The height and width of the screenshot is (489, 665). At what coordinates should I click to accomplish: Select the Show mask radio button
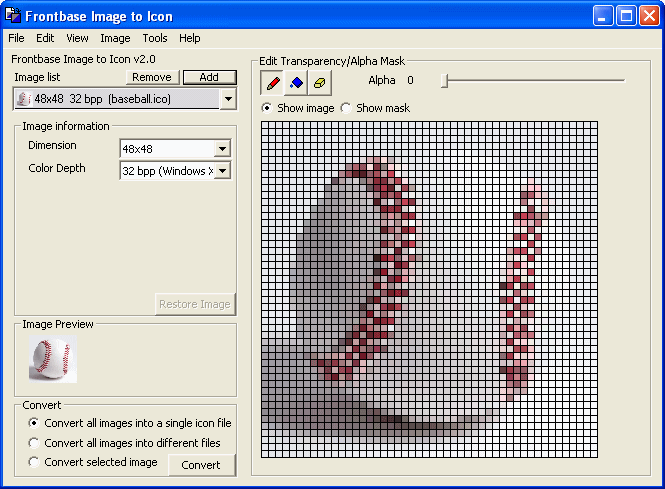click(x=346, y=108)
